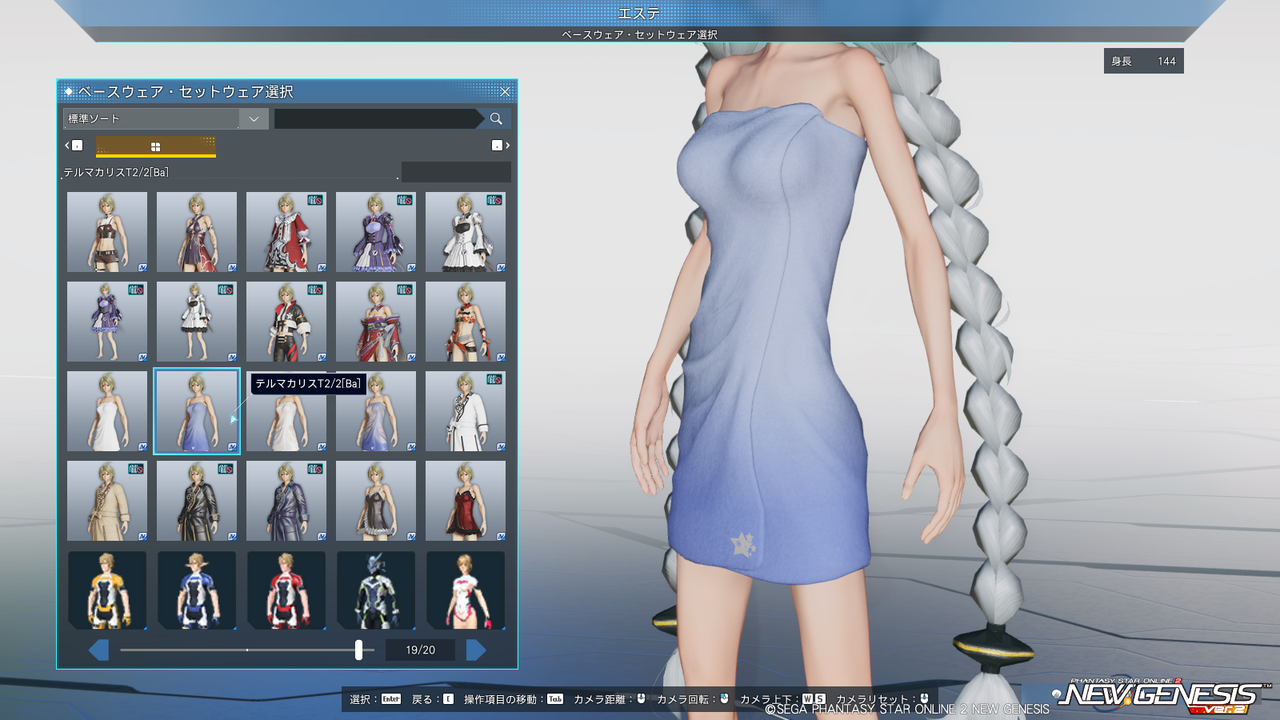Adjust the page slider handle
1280x720 pixels.
[x=359, y=650]
